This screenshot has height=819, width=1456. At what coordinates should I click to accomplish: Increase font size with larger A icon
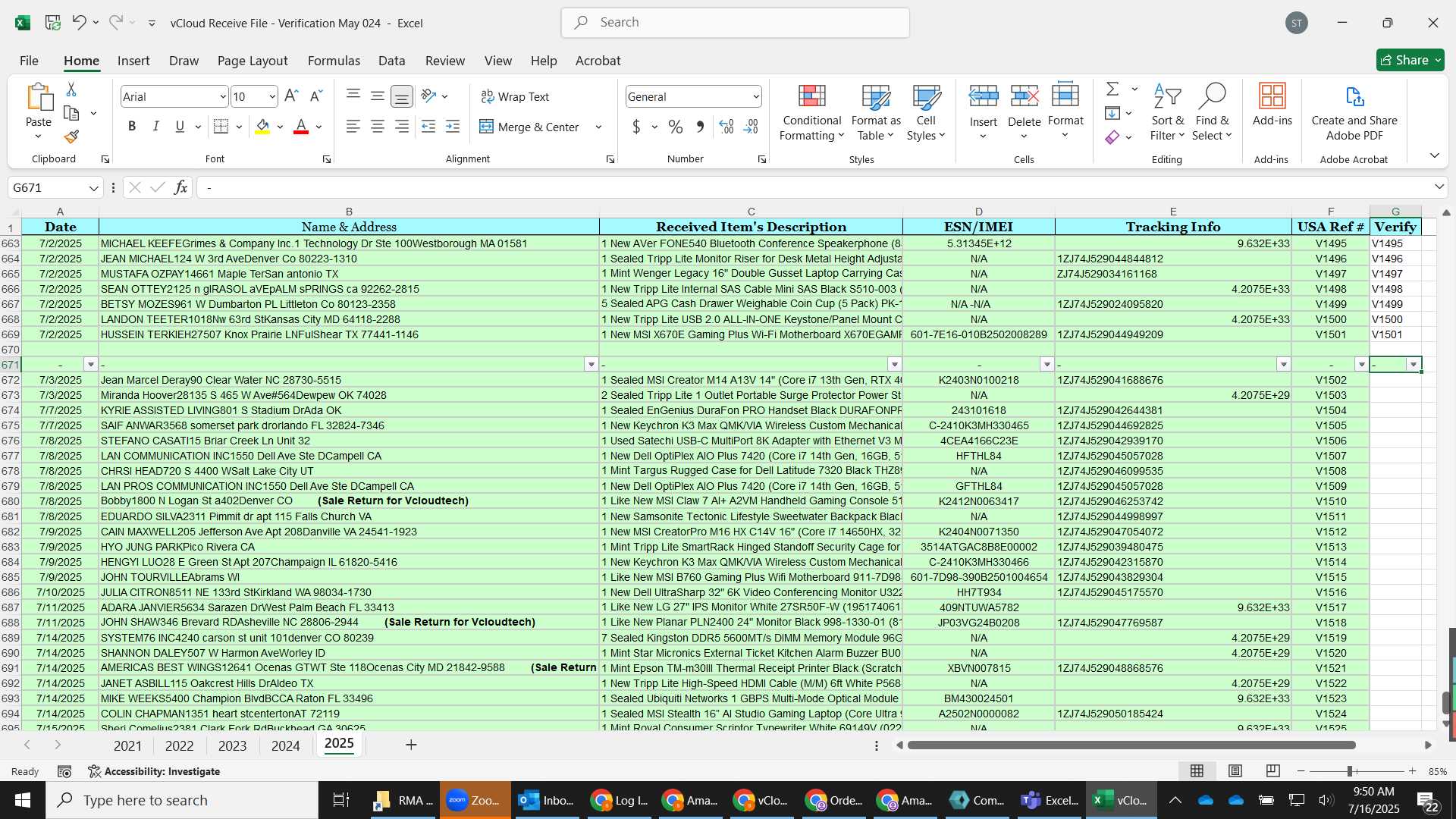click(x=291, y=96)
